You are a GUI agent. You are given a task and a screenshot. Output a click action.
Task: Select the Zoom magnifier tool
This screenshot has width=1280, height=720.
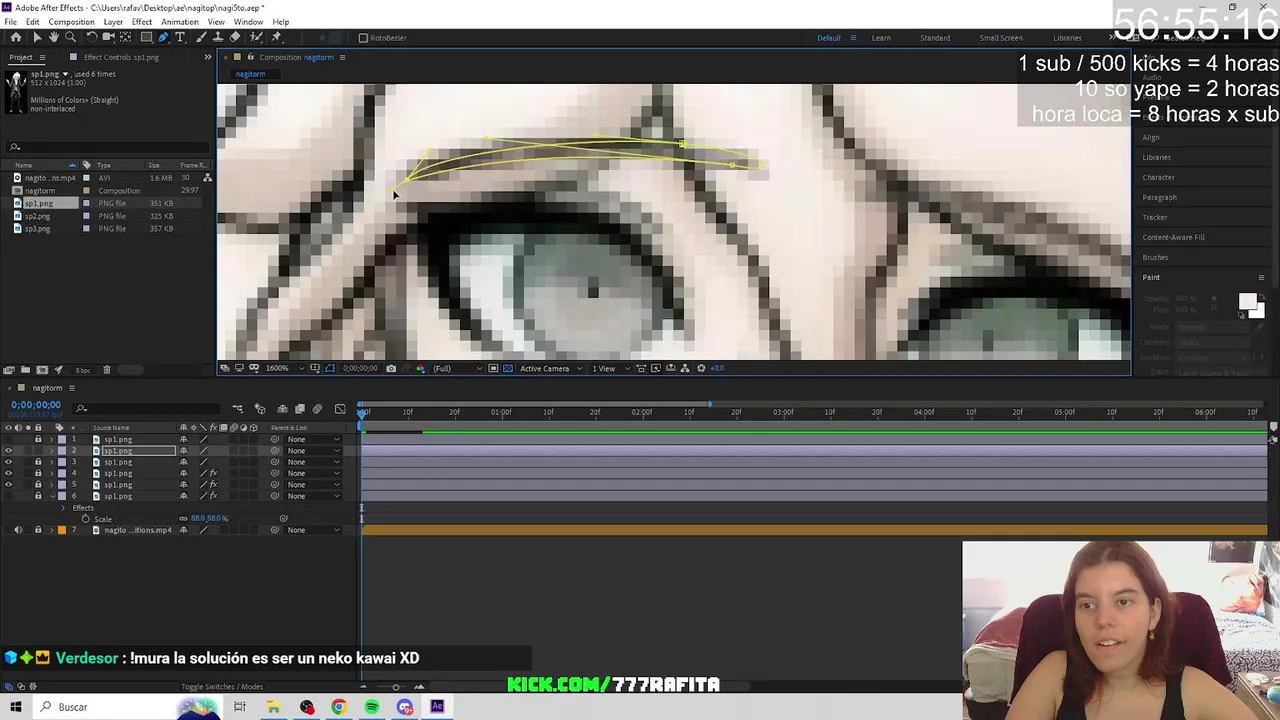pos(71,37)
